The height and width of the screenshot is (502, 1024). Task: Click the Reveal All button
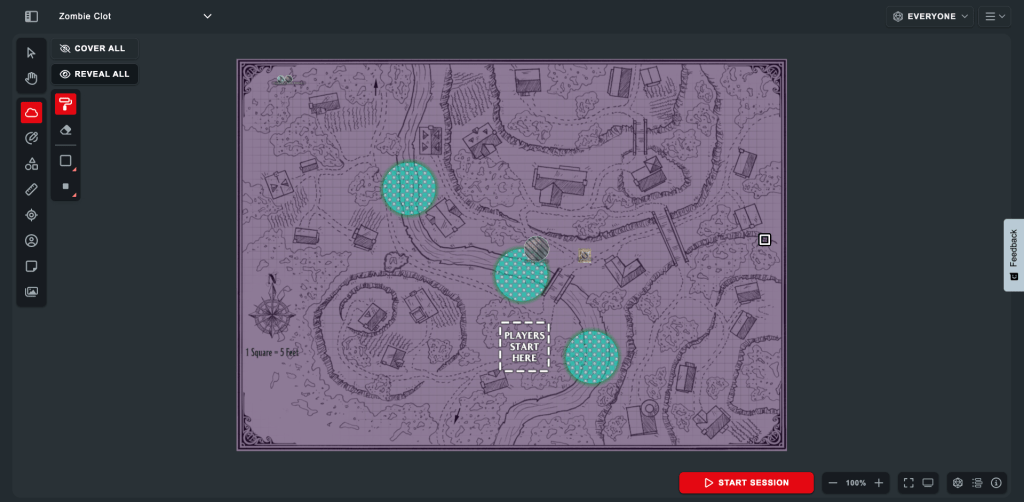(x=94, y=74)
